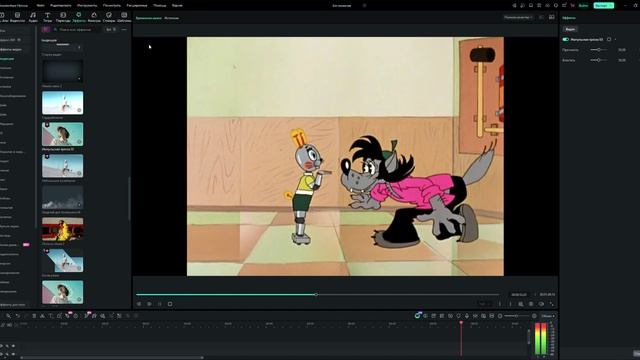Click the delete trash icon in timeline toolbar

point(34,316)
